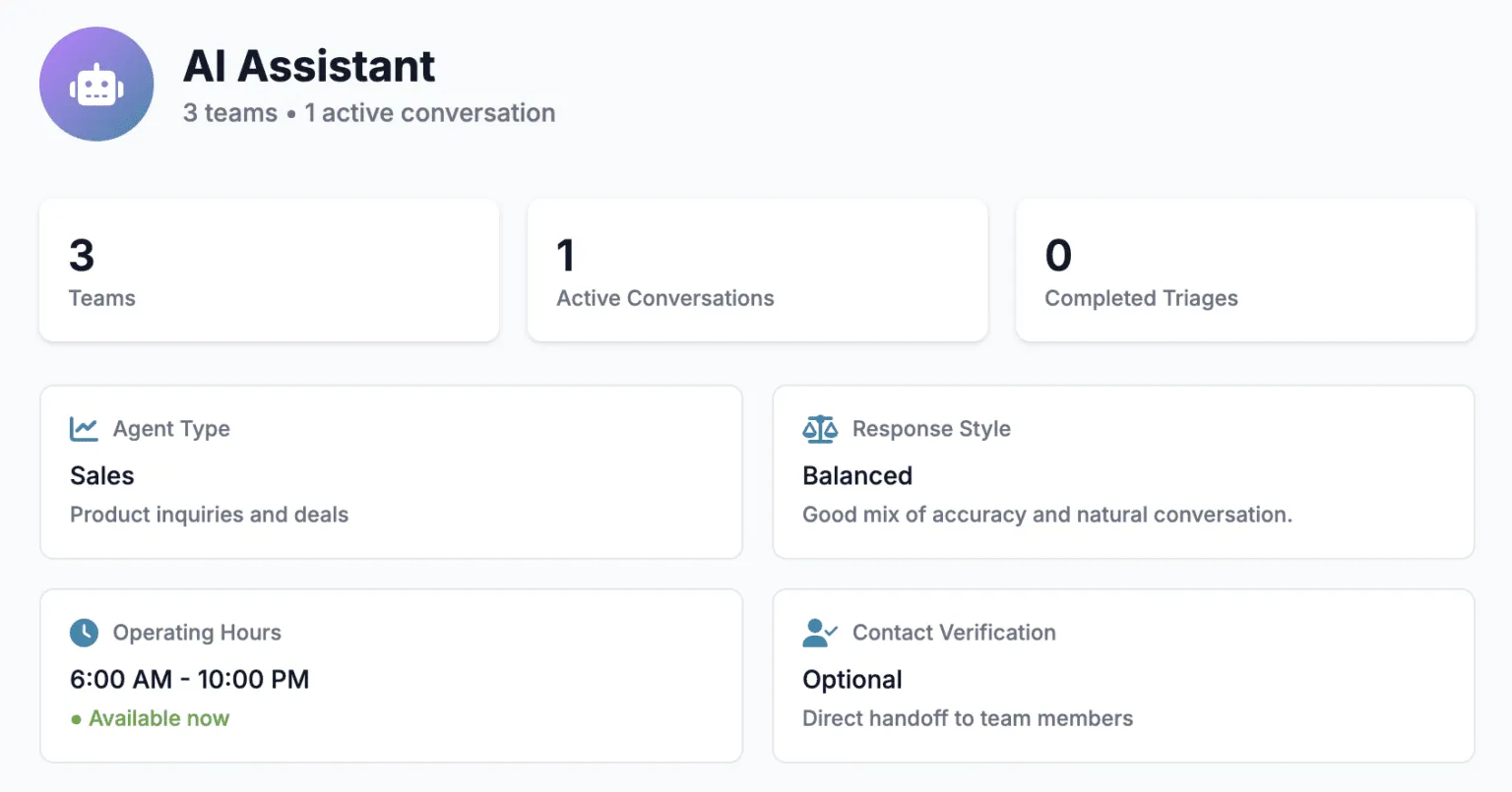Click 'Product inquiries and deals' description
Image resolution: width=1512 pixels, height=792 pixels.
(209, 515)
